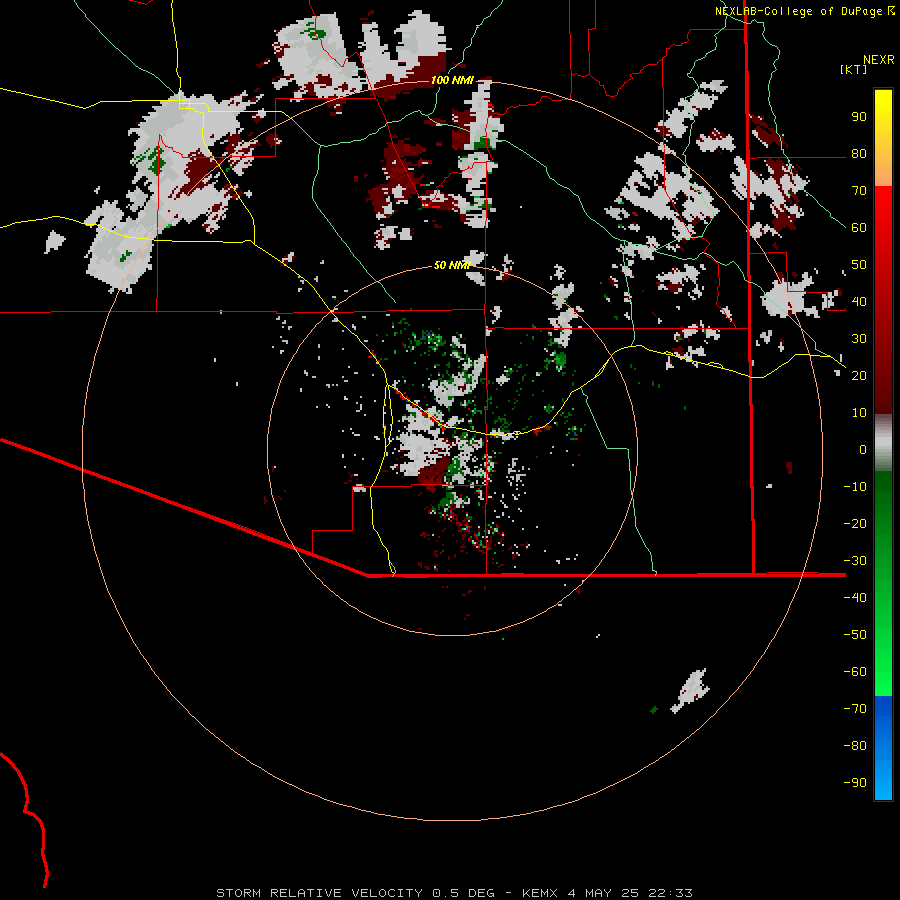Click the 50 NMI range ring label
900x900 pixels.
pos(452,265)
